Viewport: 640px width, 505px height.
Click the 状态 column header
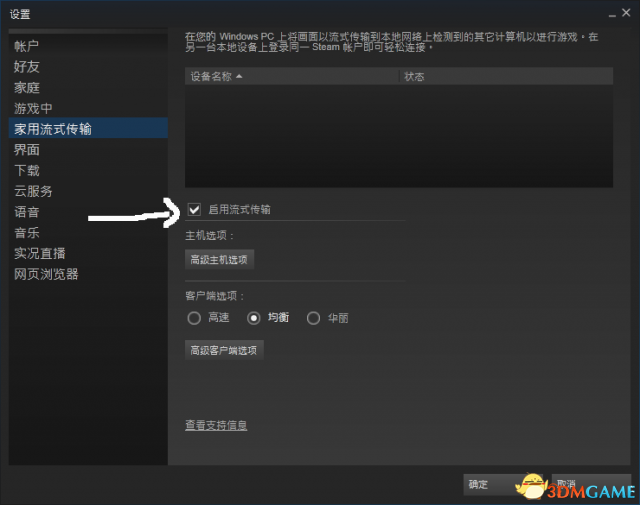pyautogui.click(x=415, y=76)
